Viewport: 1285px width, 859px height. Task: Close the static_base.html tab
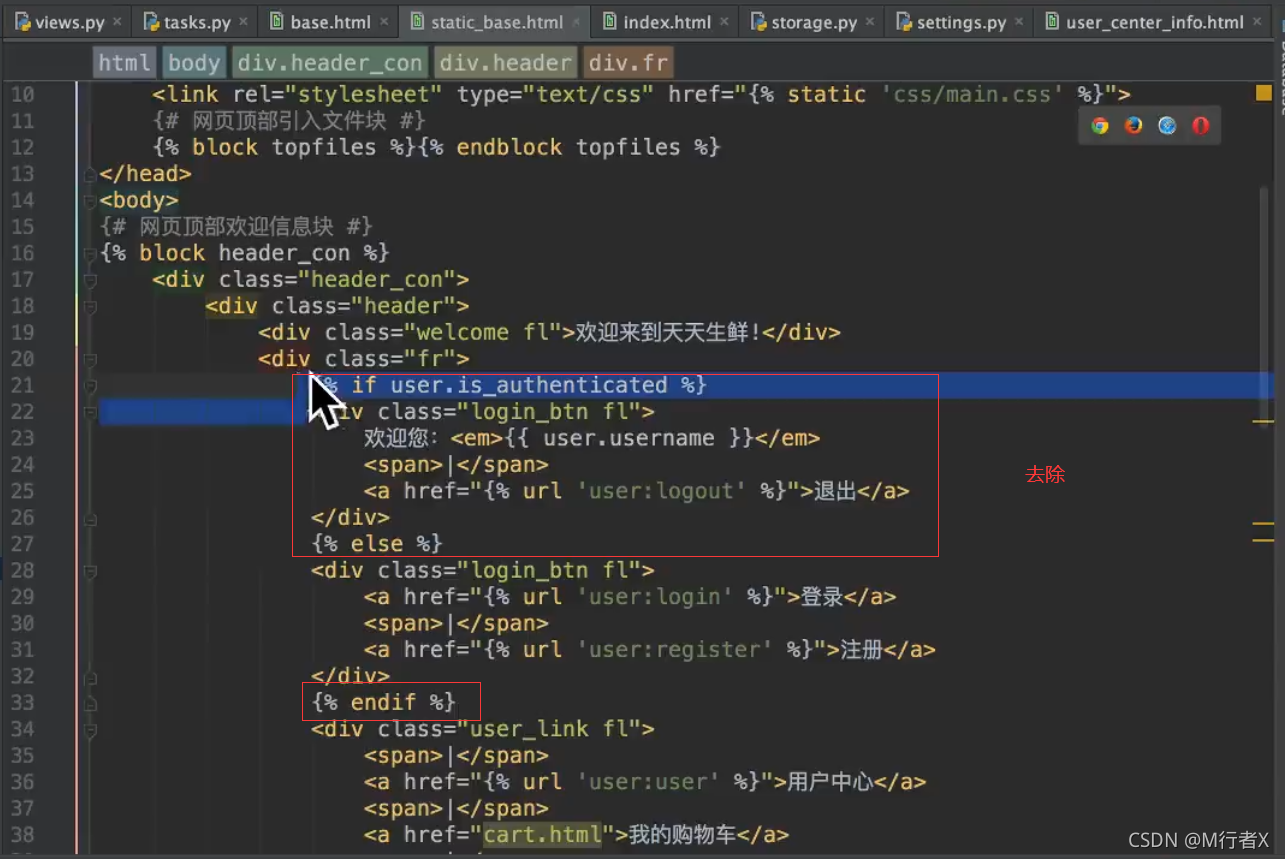click(577, 22)
